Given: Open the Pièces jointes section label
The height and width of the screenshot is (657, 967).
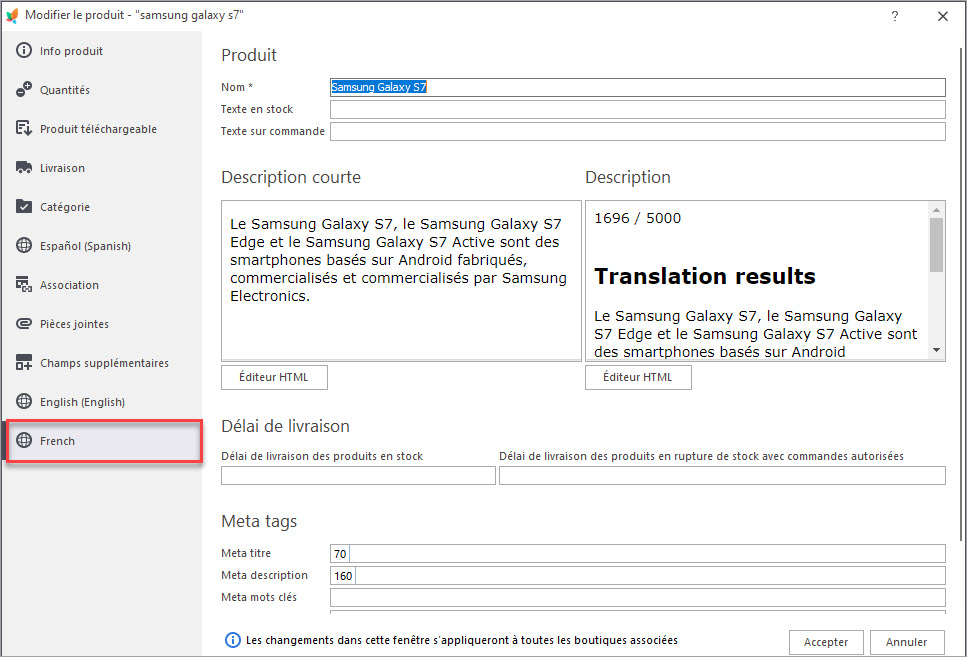Looking at the screenshot, I should pos(75,324).
